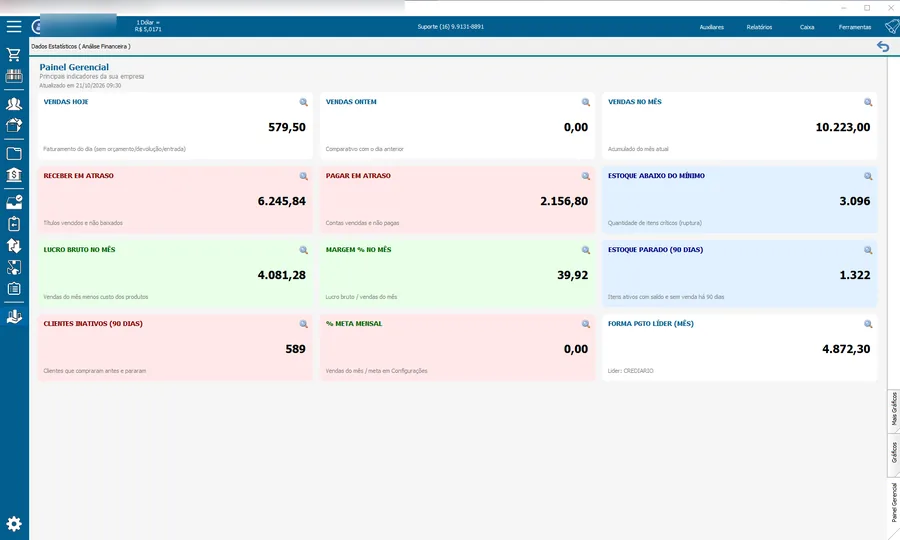Image resolution: width=900 pixels, height=540 pixels.
Task: Click the Vendas no Mês value 10.223,00
Action: [843, 127]
